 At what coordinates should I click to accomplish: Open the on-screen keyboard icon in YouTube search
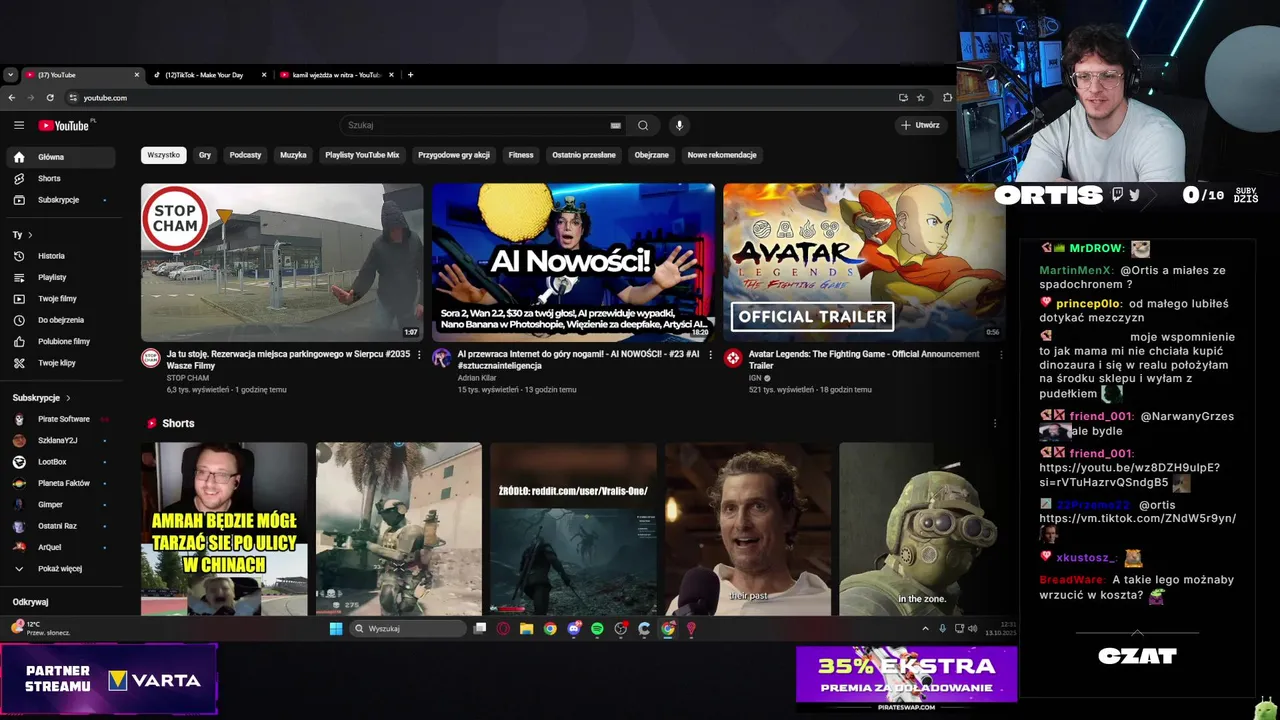coord(615,125)
